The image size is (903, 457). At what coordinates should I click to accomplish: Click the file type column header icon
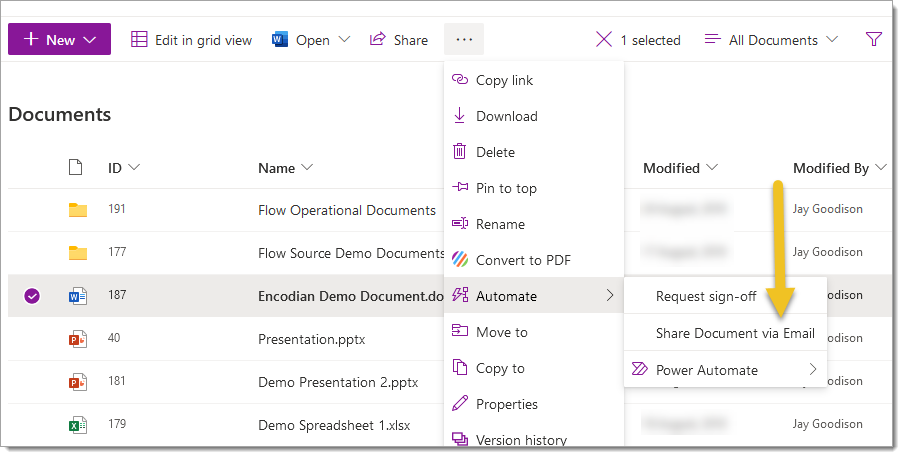76,168
